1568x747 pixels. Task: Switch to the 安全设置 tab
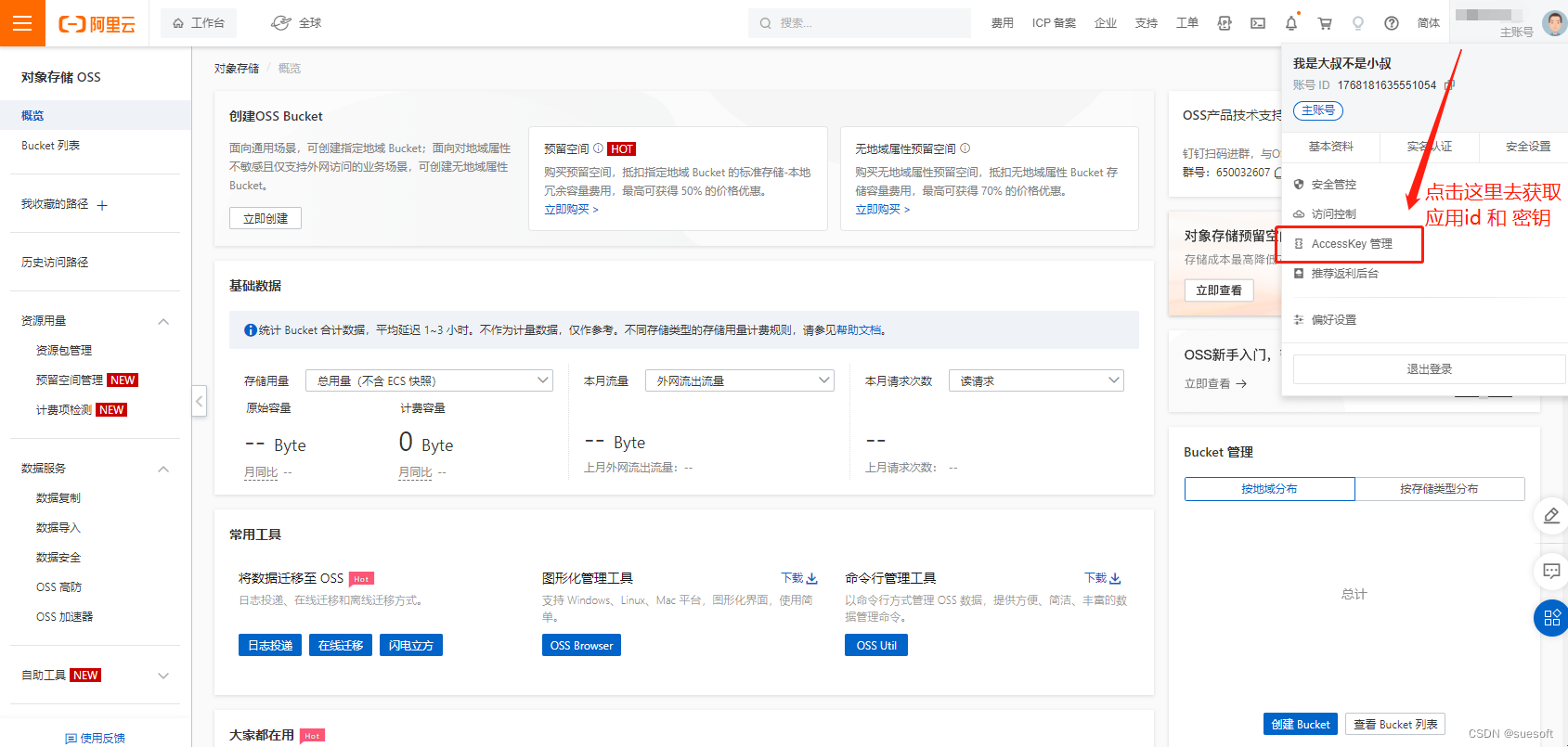(1527, 147)
